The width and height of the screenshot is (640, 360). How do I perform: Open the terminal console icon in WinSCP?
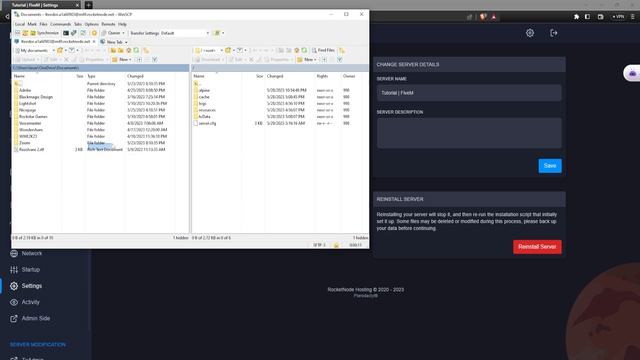pos(66,33)
